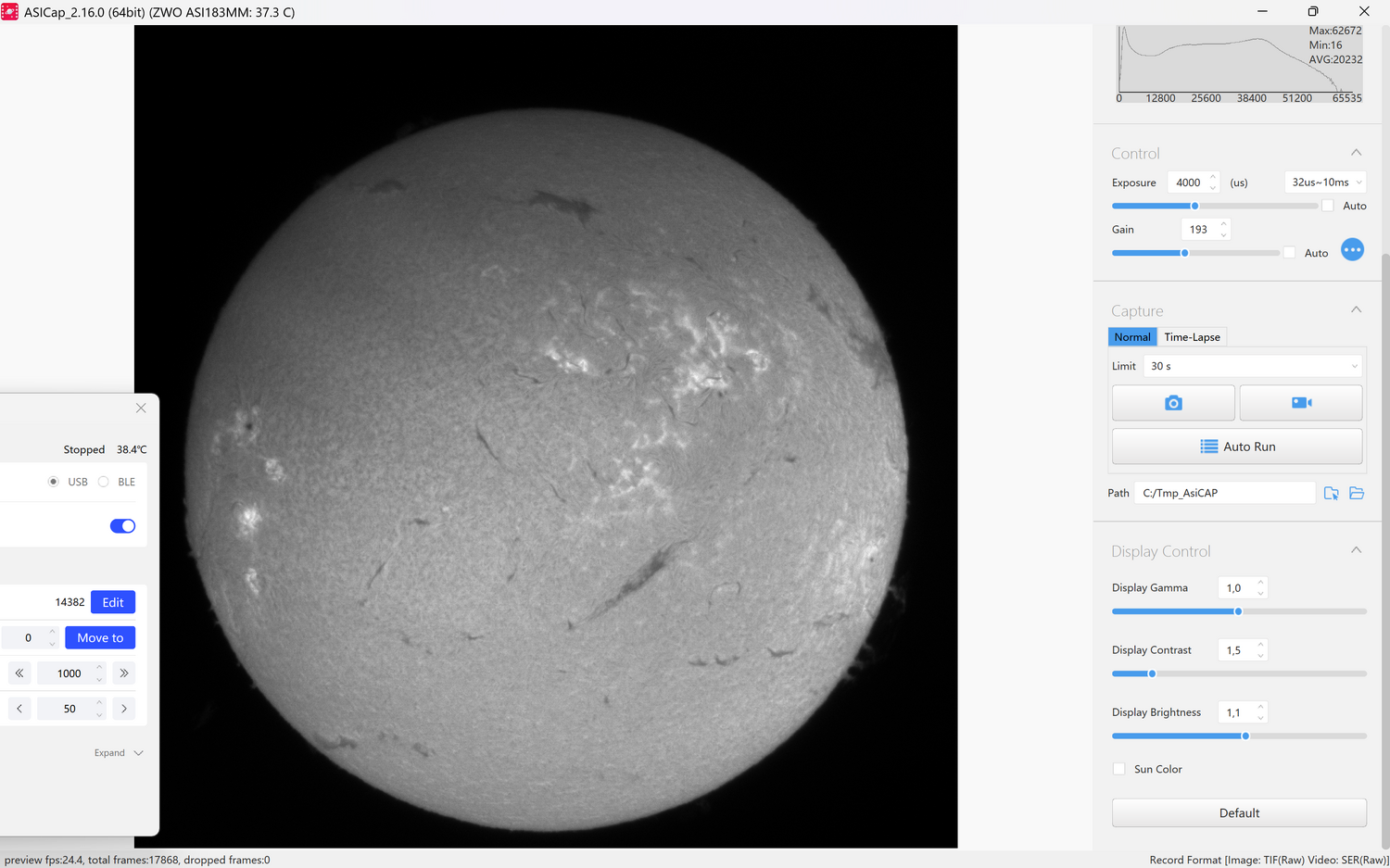
Task: Tick the Sun Color checkbox
Action: (1119, 769)
